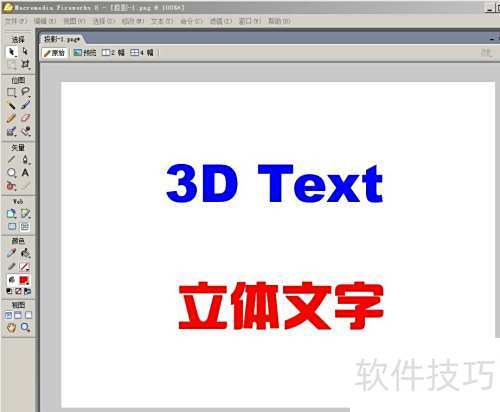This screenshot has height=412, width=500.
Task: Toggle show slices and hotspots
Action: [25, 227]
